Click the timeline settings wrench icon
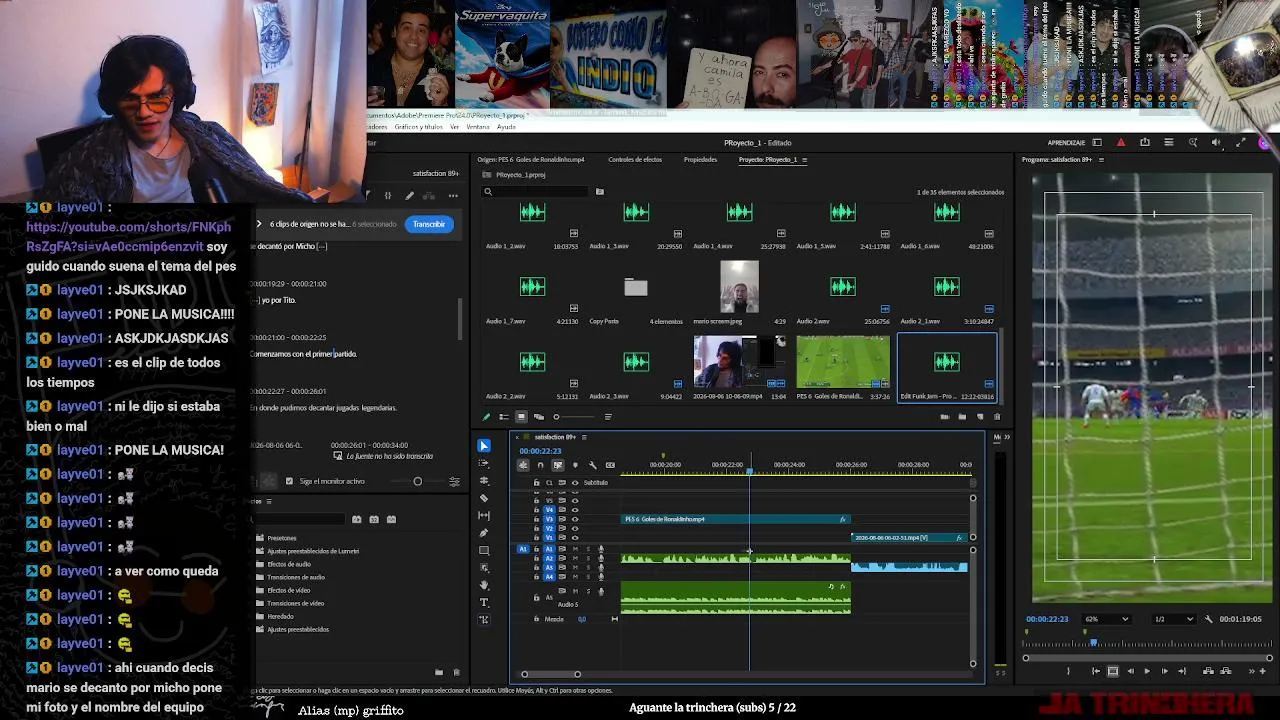This screenshot has height=720, width=1280. click(x=593, y=465)
